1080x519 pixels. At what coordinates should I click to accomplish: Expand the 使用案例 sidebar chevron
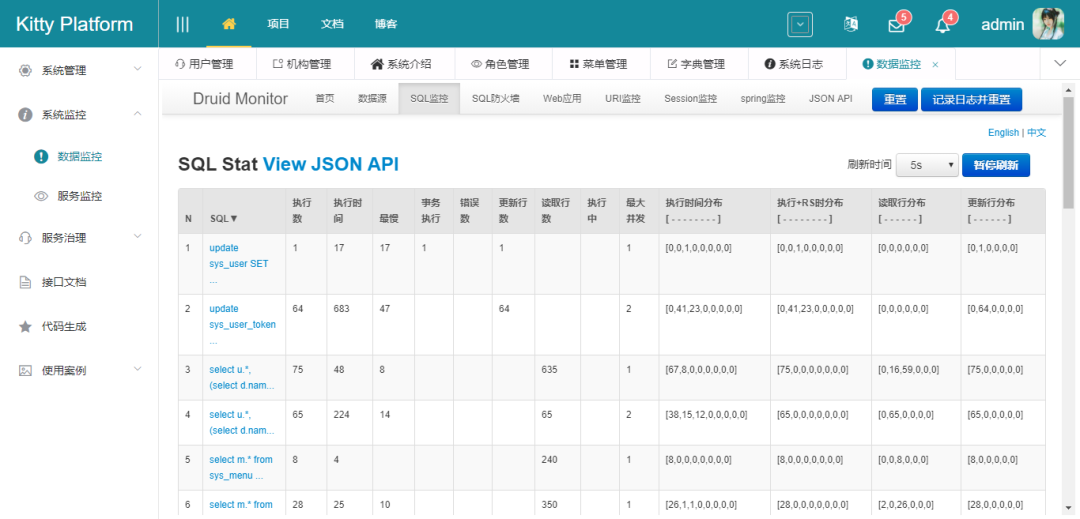tap(137, 369)
